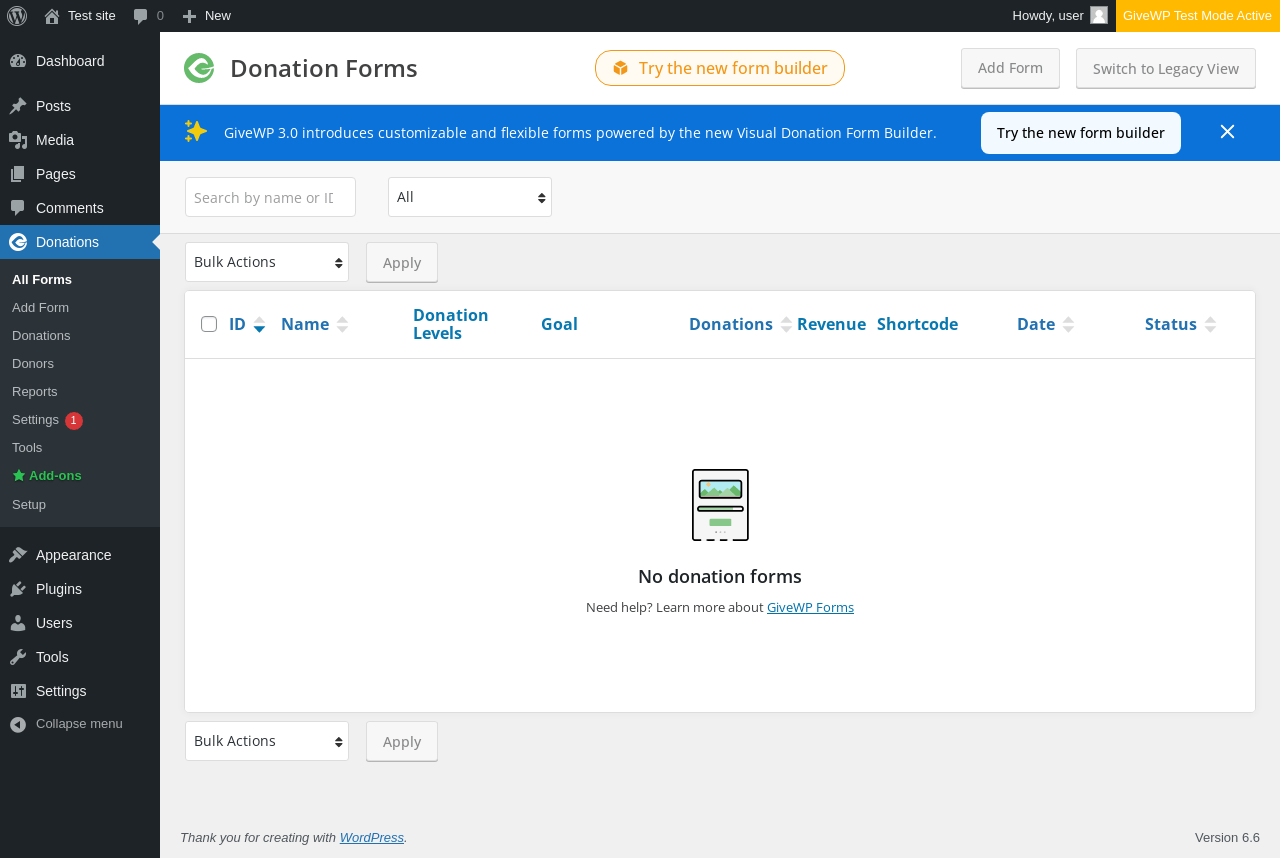Click the top Apply button
The width and height of the screenshot is (1280, 858).
click(x=402, y=262)
